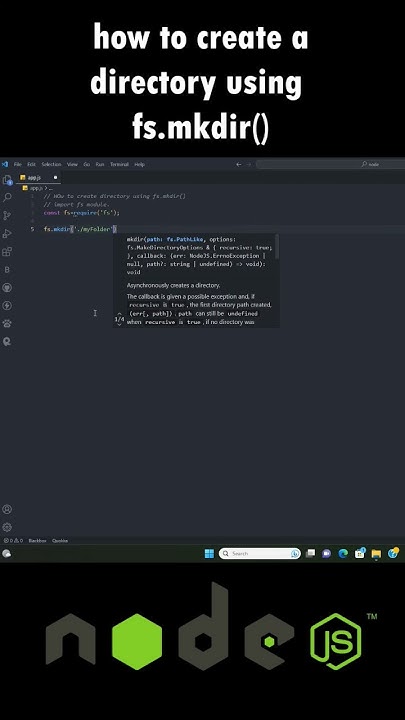Open the Terminal menu
This screenshot has width=405, height=720.
pos(119,164)
